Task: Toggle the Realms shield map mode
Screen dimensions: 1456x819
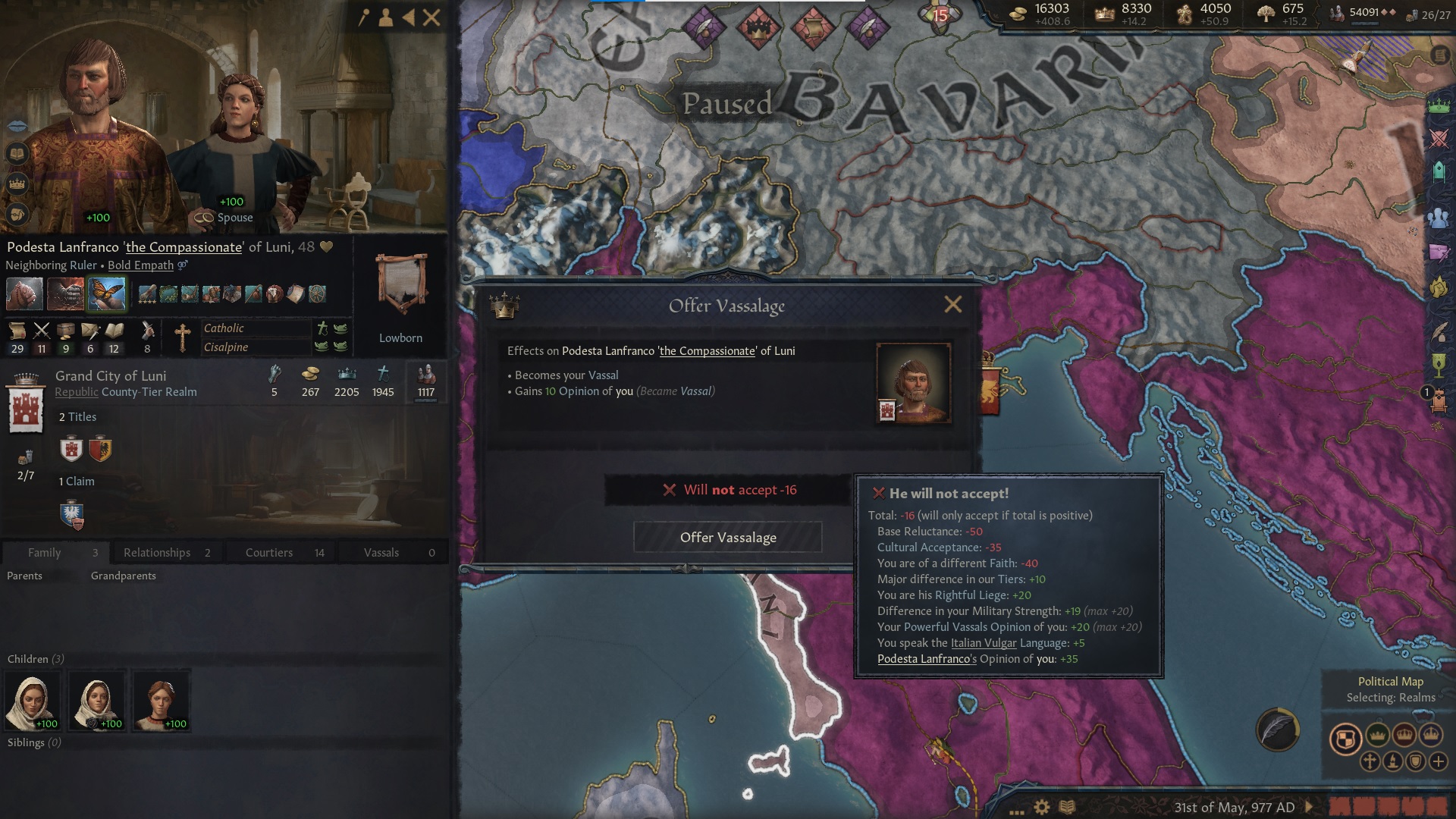Action: (1346, 739)
